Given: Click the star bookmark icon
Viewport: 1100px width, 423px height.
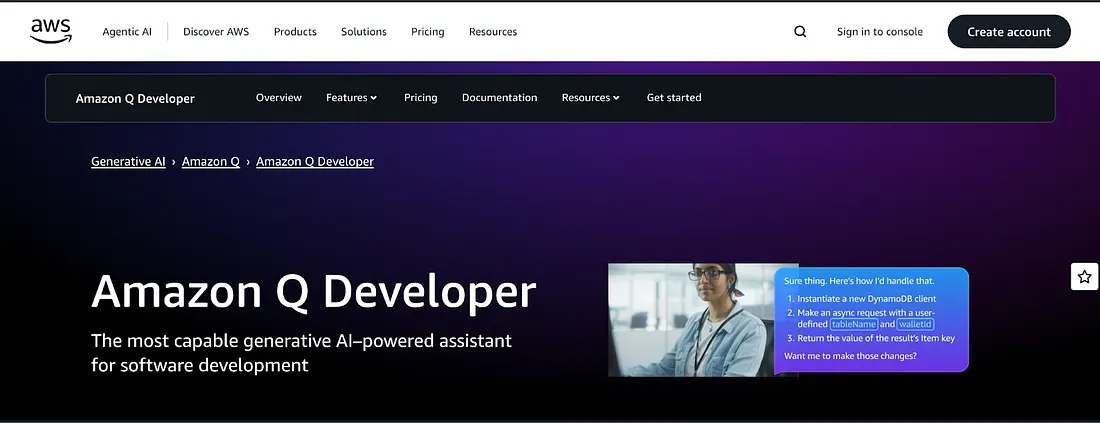Looking at the screenshot, I should tap(1085, 276).
